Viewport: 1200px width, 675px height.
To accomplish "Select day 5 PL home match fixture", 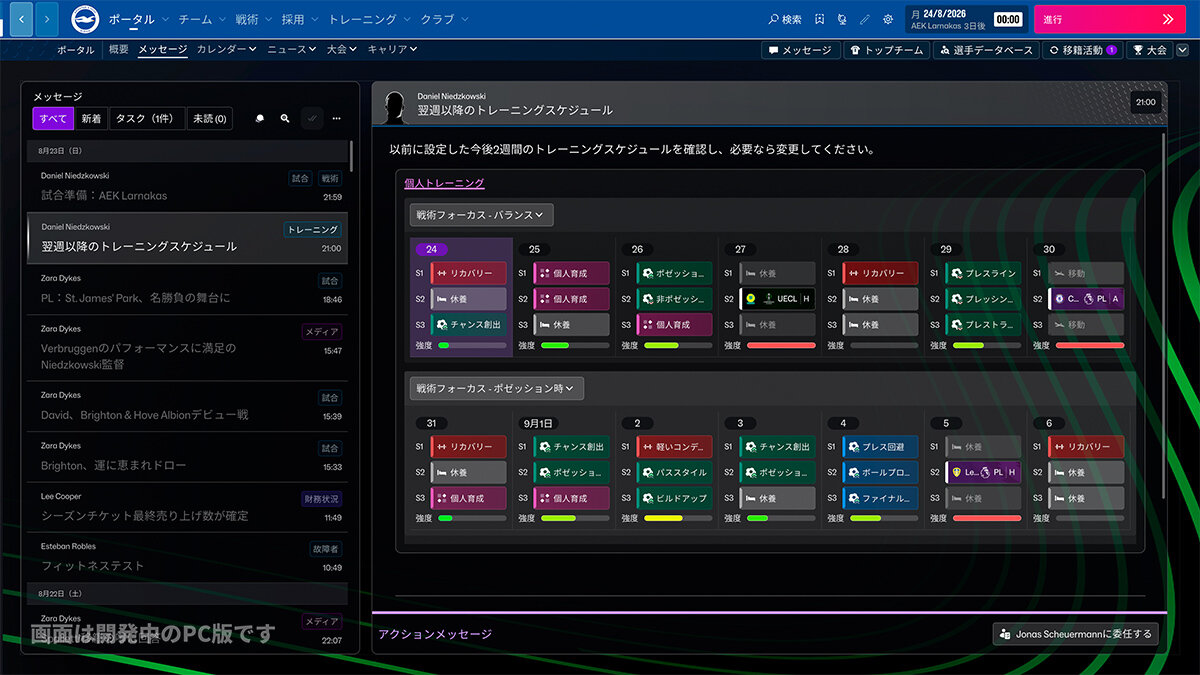I will click(x=984, y=472).
